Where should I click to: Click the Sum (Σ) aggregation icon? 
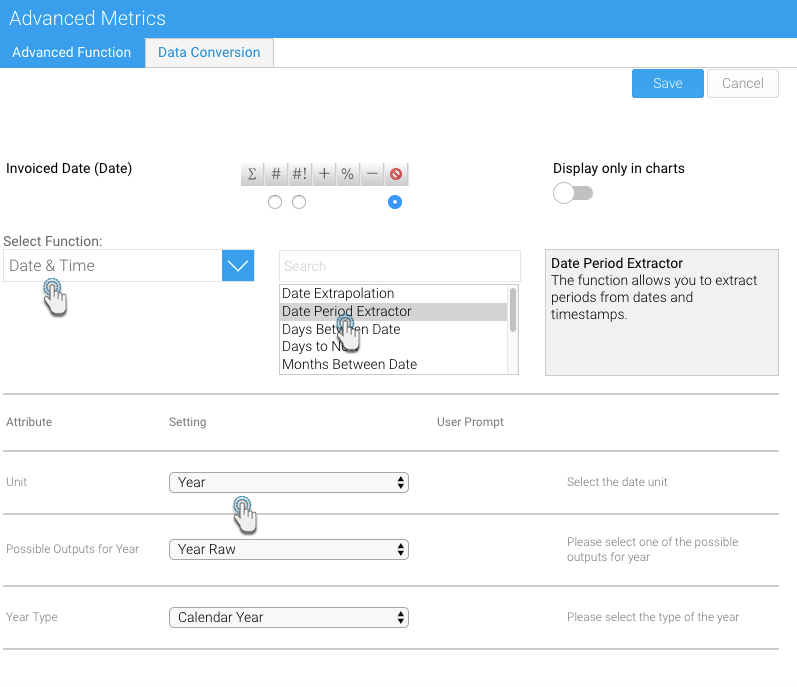(x=252, y=174)
